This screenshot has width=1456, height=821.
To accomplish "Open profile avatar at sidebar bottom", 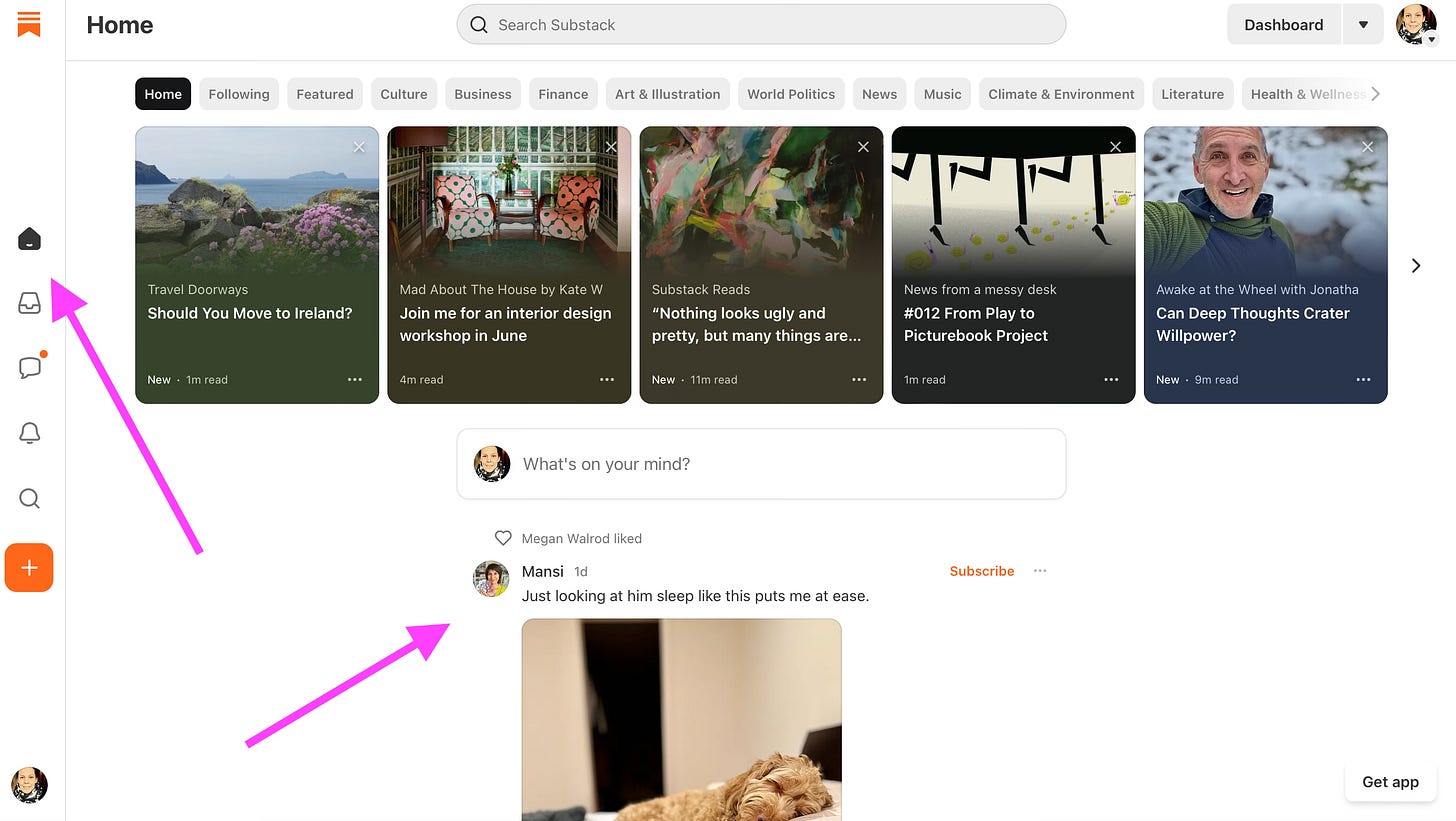I will click(x=29, y=785).
